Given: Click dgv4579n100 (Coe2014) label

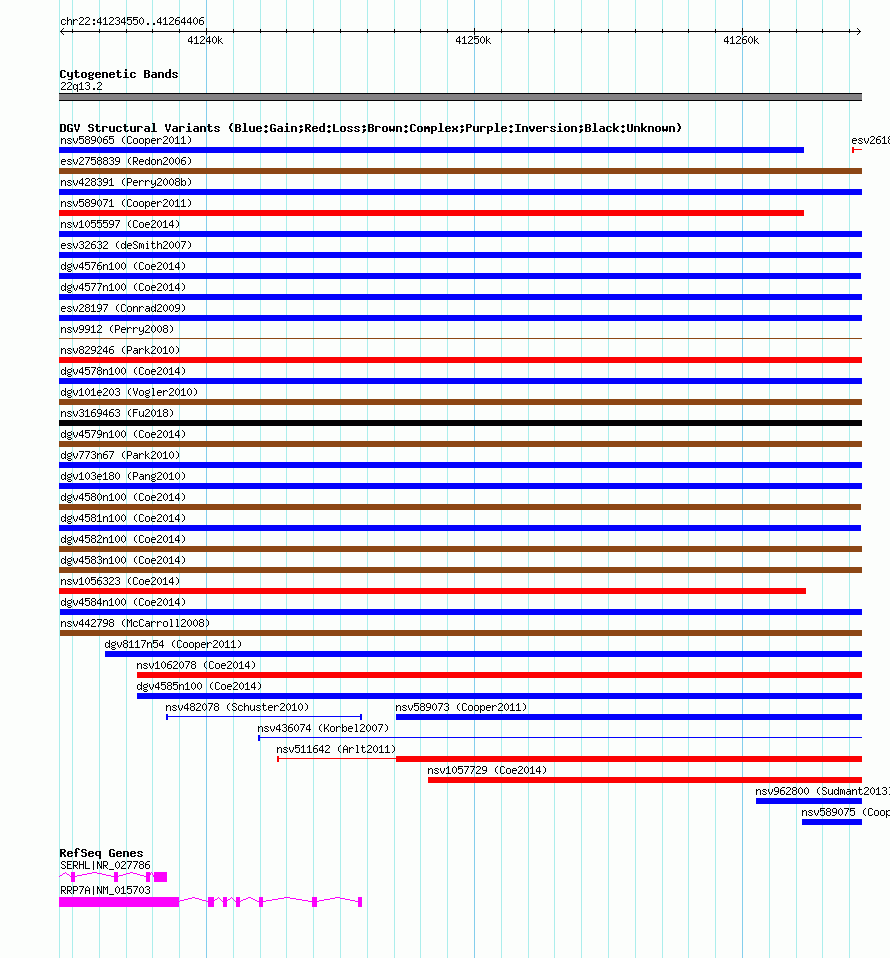Looking at the screenshot, I should [123, 434].
